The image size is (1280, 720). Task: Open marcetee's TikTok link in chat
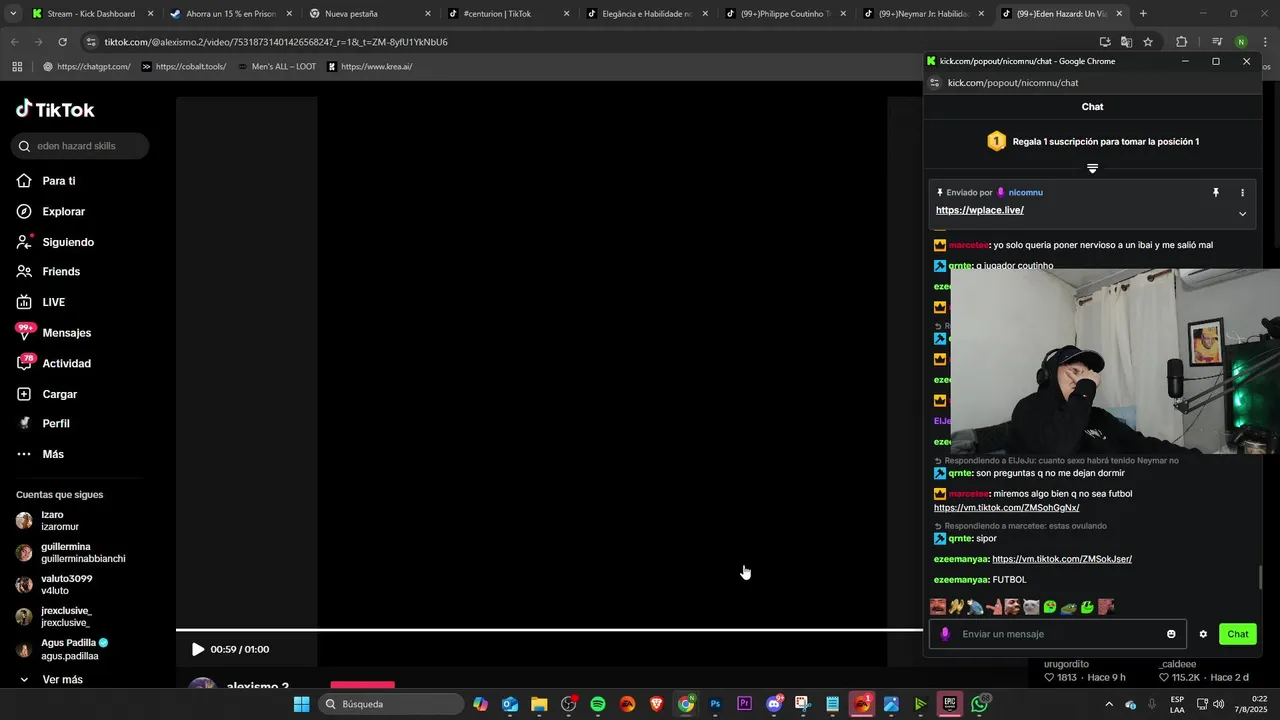1007,508
